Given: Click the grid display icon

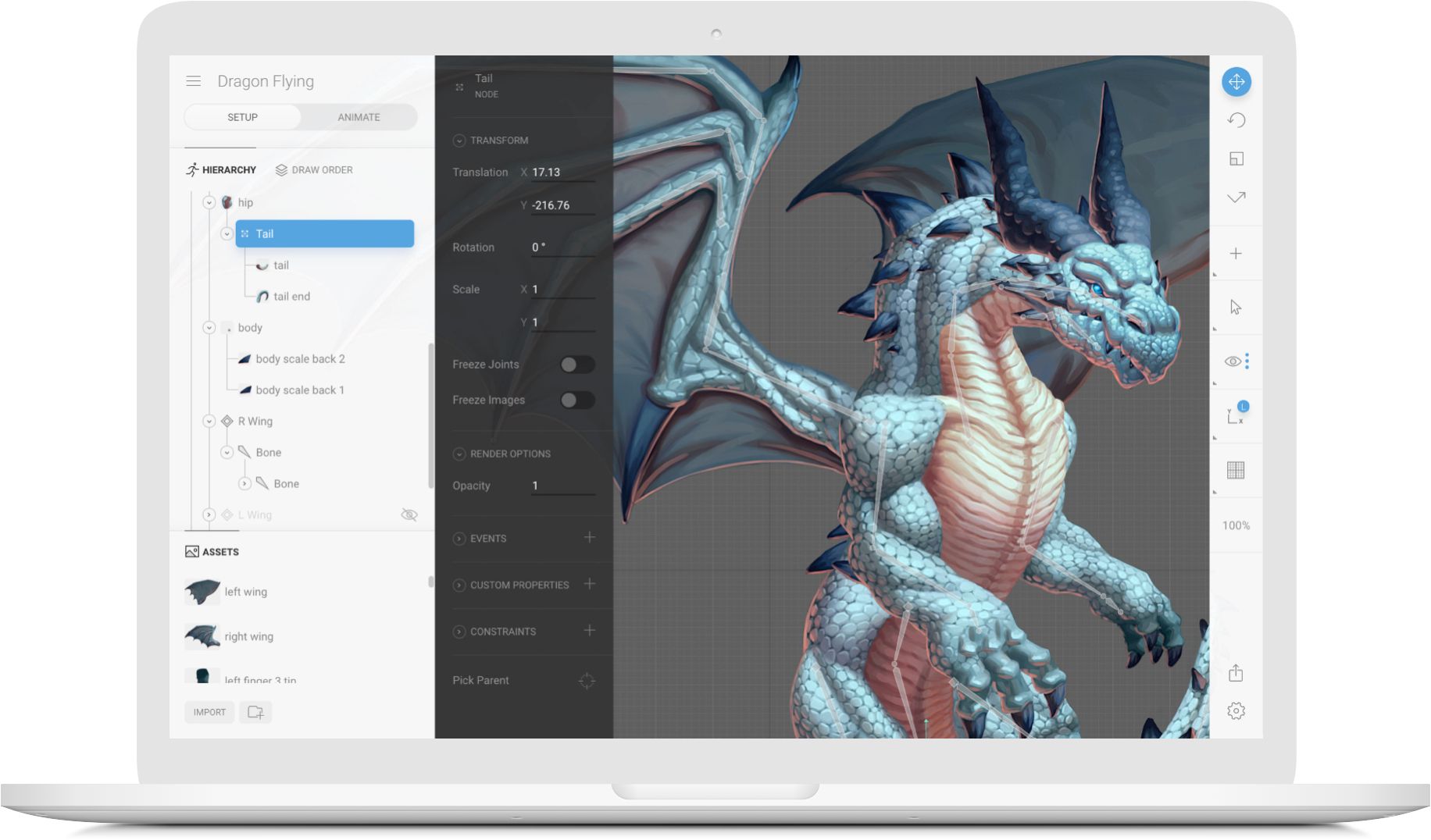Looking at the screenshot, I should coord(1236,470).
